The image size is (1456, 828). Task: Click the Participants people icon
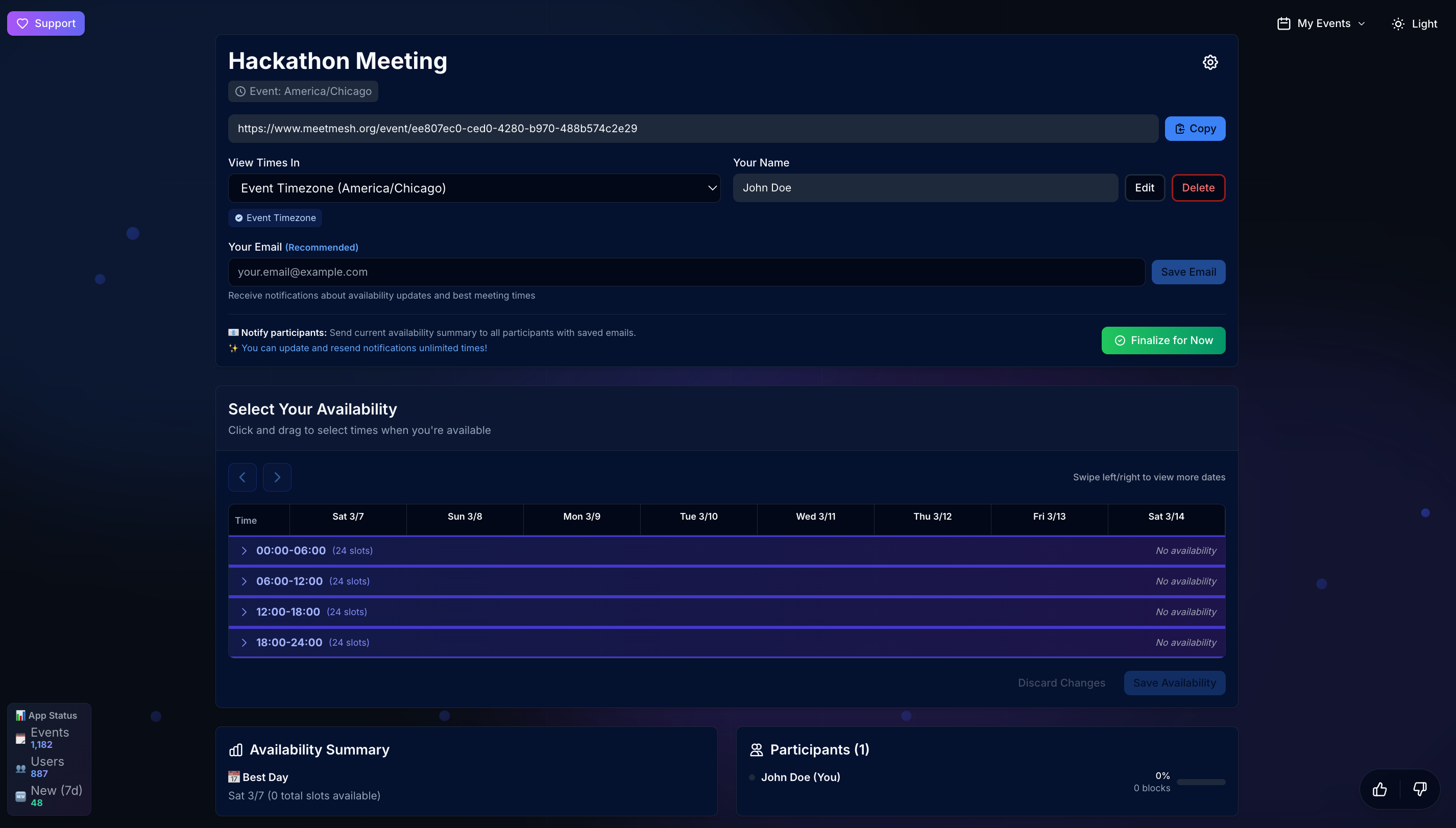(757, 749)
